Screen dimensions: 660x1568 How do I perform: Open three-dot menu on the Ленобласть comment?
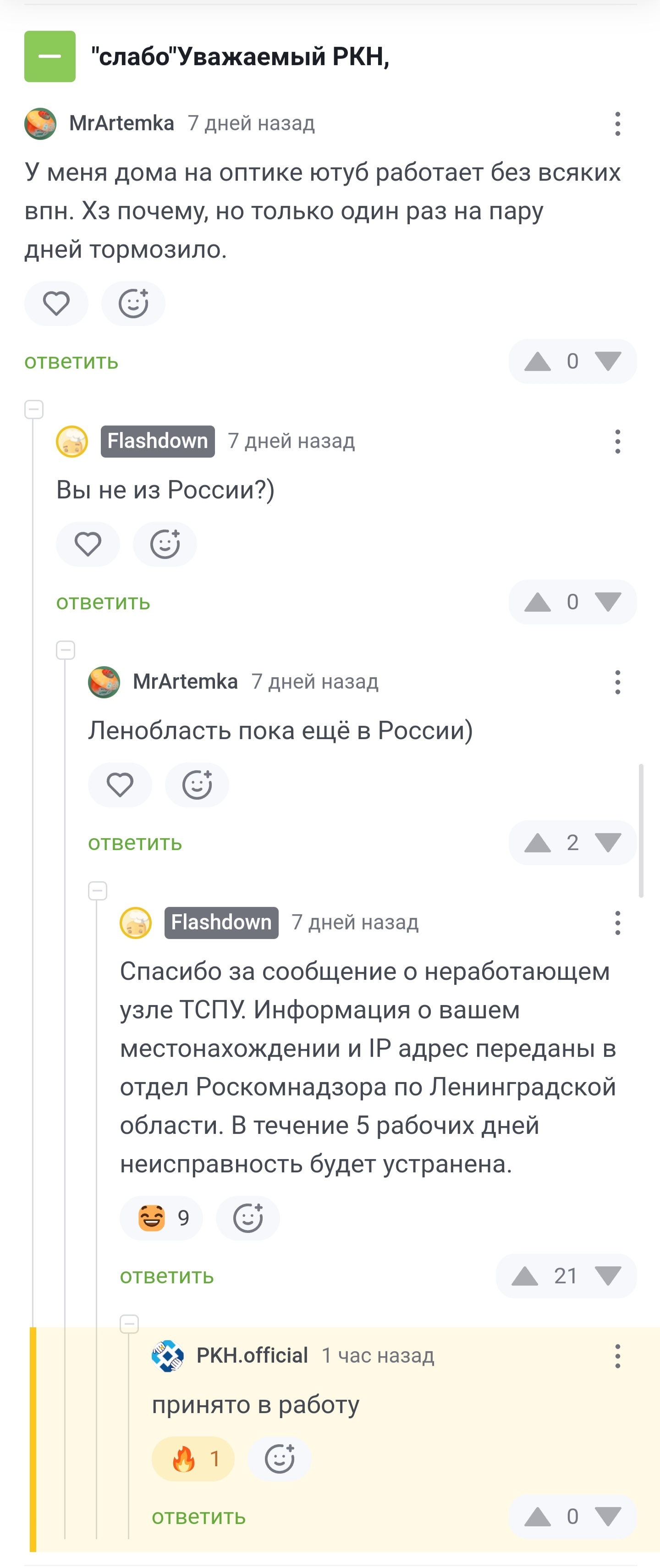tap(617, 682)
